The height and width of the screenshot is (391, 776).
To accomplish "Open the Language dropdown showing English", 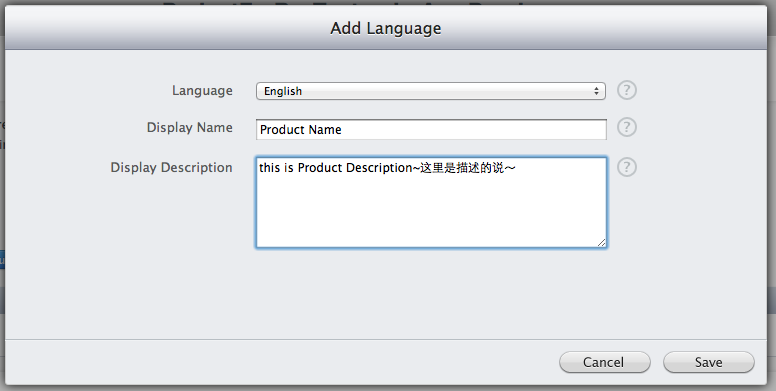I will pos(431,91).
